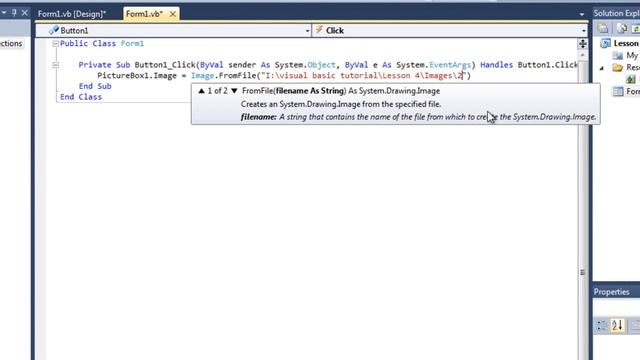Click the Solution Explorer panel title

(x=616, y=13)
